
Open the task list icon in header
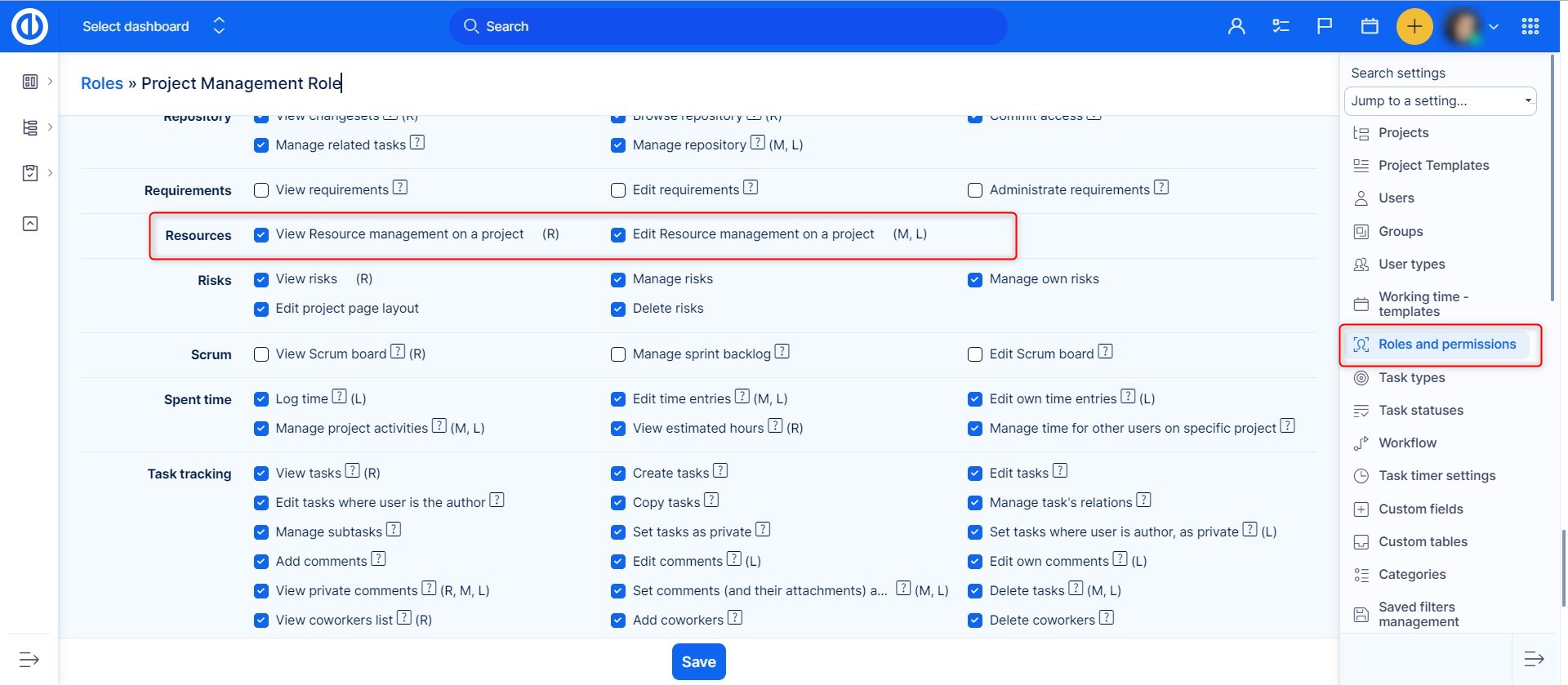tap(1281, 26)
